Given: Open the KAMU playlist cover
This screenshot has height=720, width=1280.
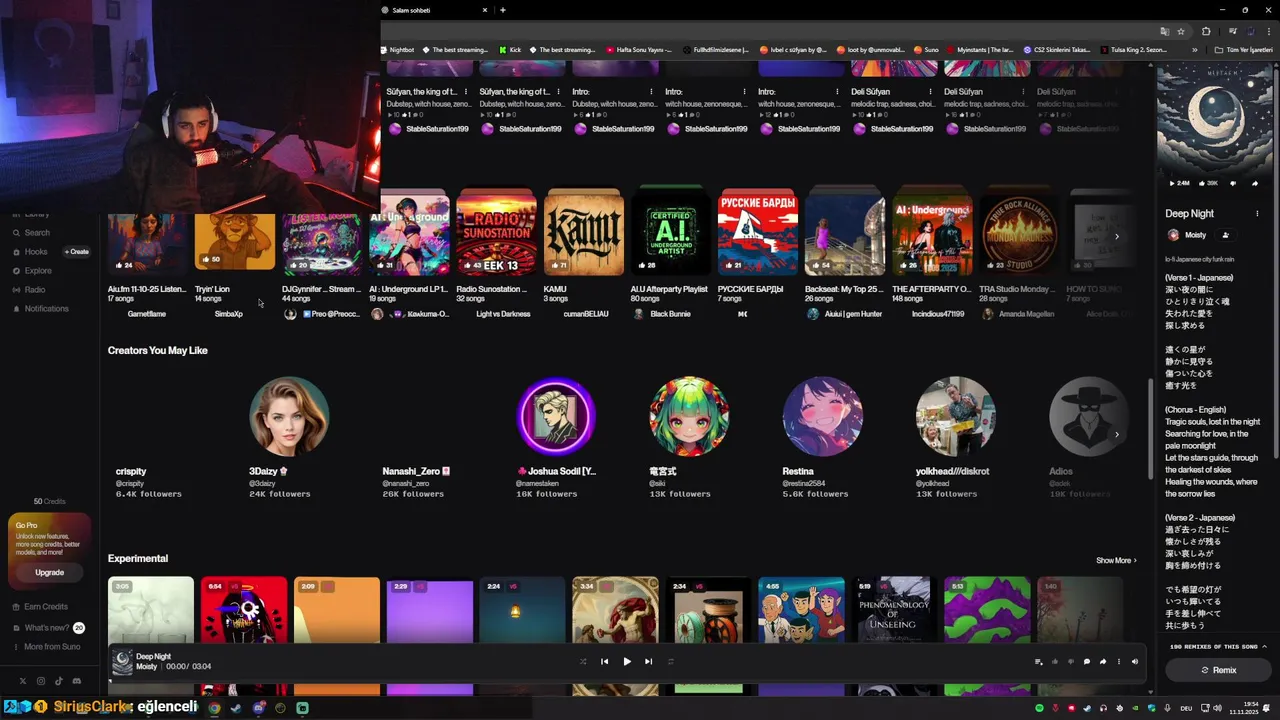Looking at the screenshot, I should pyautogui.click(x=583, y=232).
